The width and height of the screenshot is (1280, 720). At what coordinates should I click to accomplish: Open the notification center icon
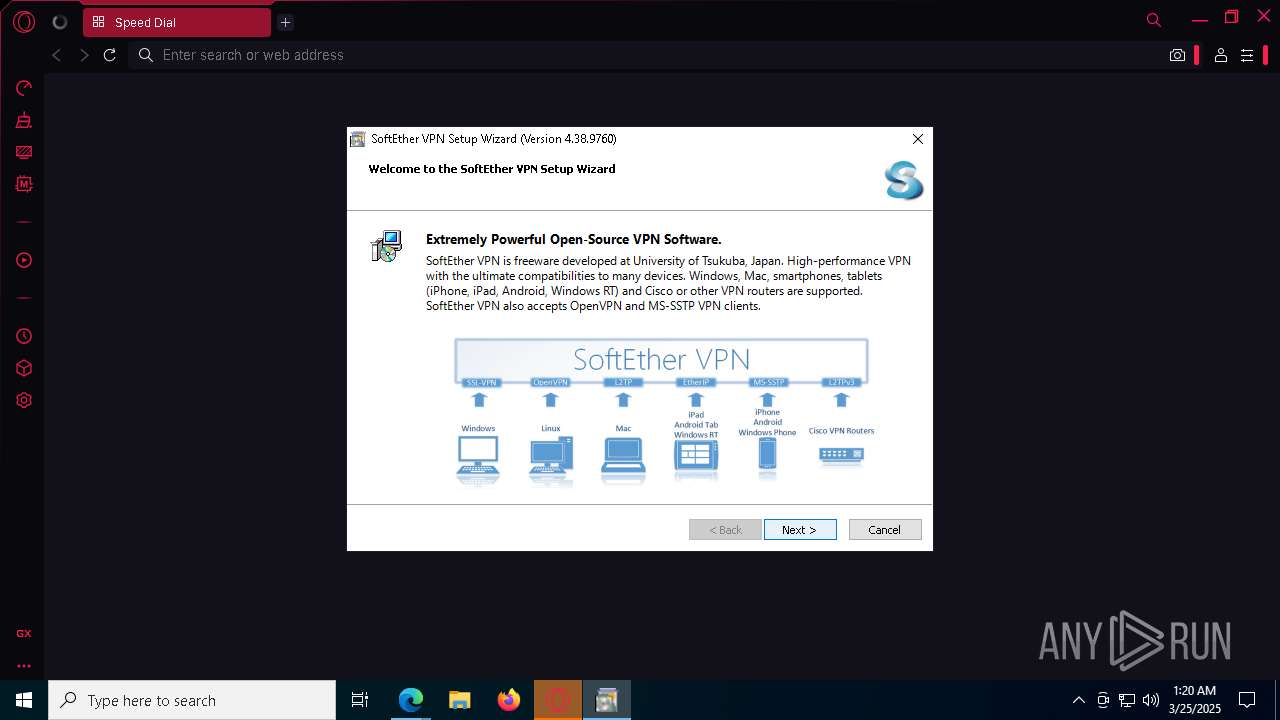(x=1247, y=700)
